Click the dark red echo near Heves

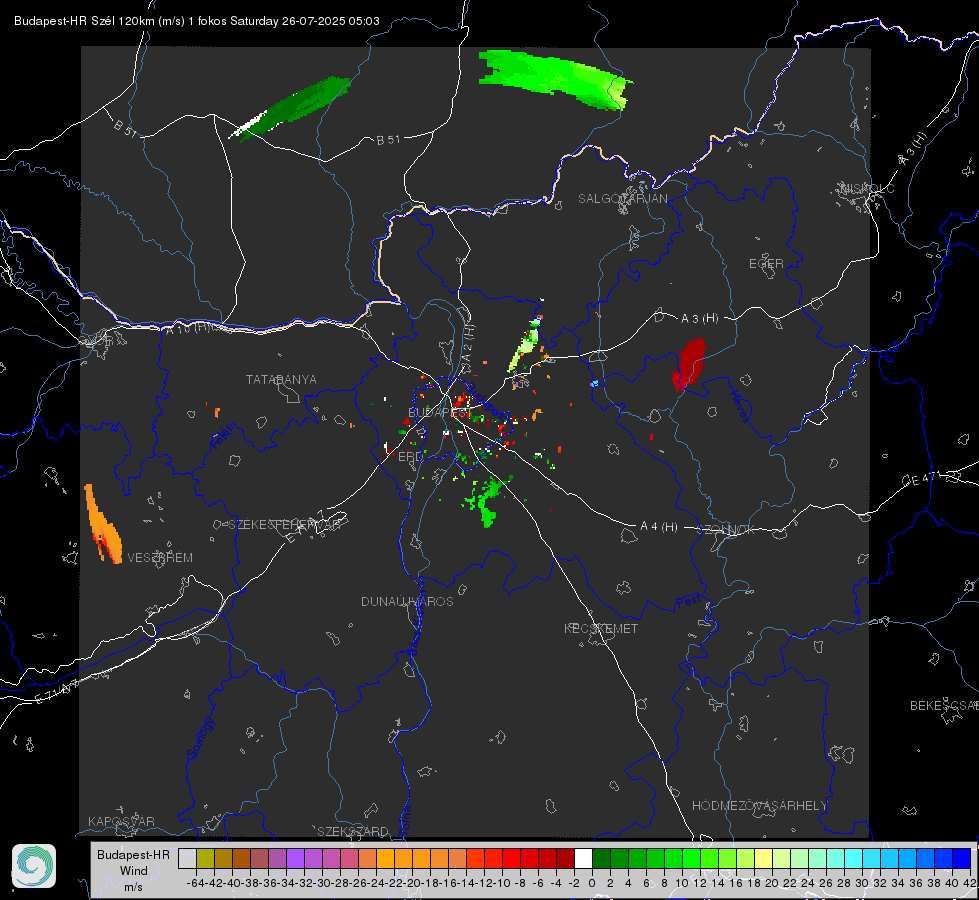click(689, 364)
